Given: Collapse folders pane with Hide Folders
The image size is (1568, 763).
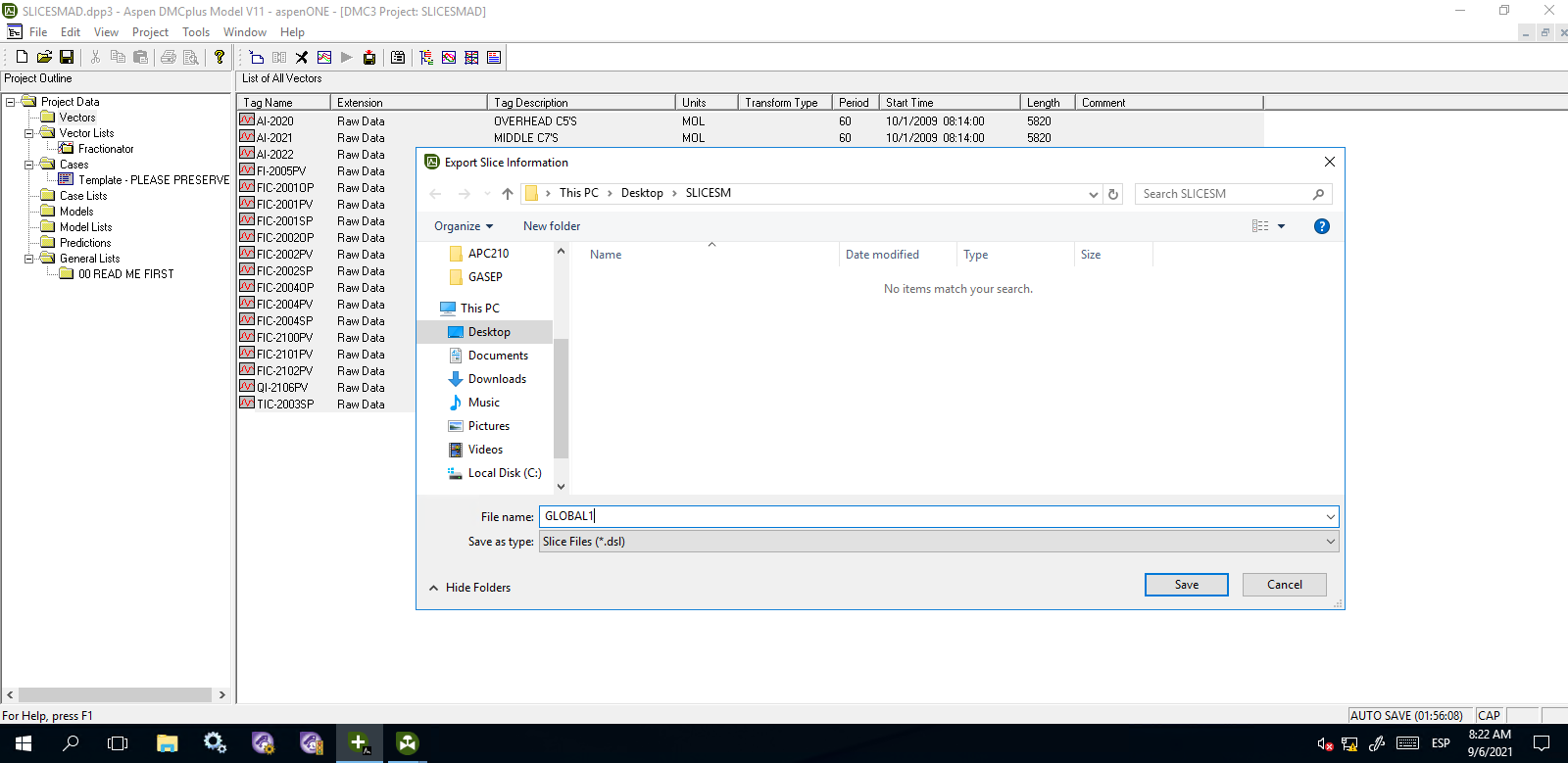Looking at the screenshot, I should [470, 588].
